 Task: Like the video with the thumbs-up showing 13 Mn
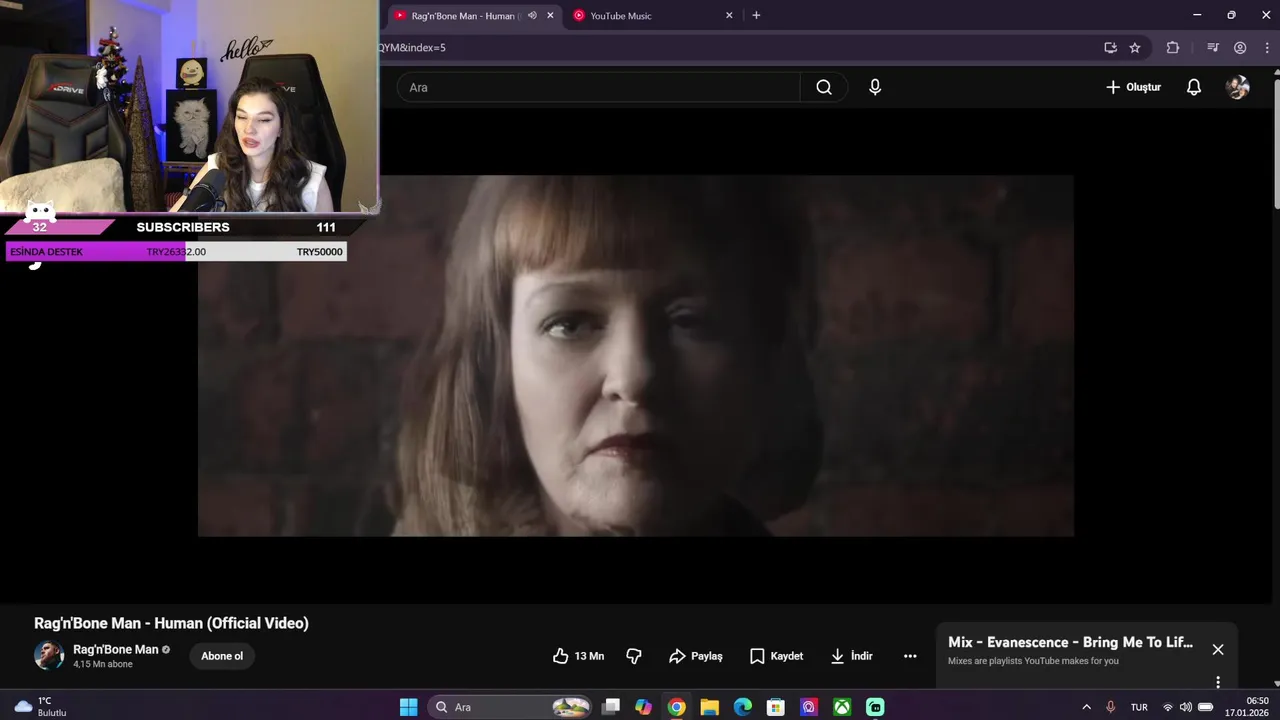pyautogui.click(x=578, y=656)
